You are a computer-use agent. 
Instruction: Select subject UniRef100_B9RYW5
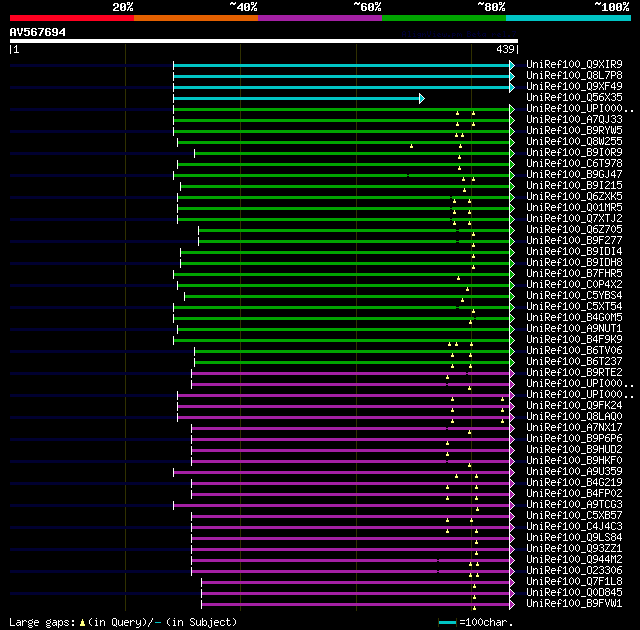[x=574, y=130]
